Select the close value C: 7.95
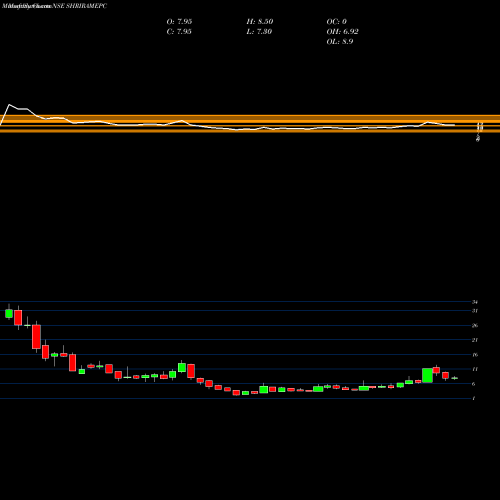Screen dimensions: 500x500 (x=179, y=32)
